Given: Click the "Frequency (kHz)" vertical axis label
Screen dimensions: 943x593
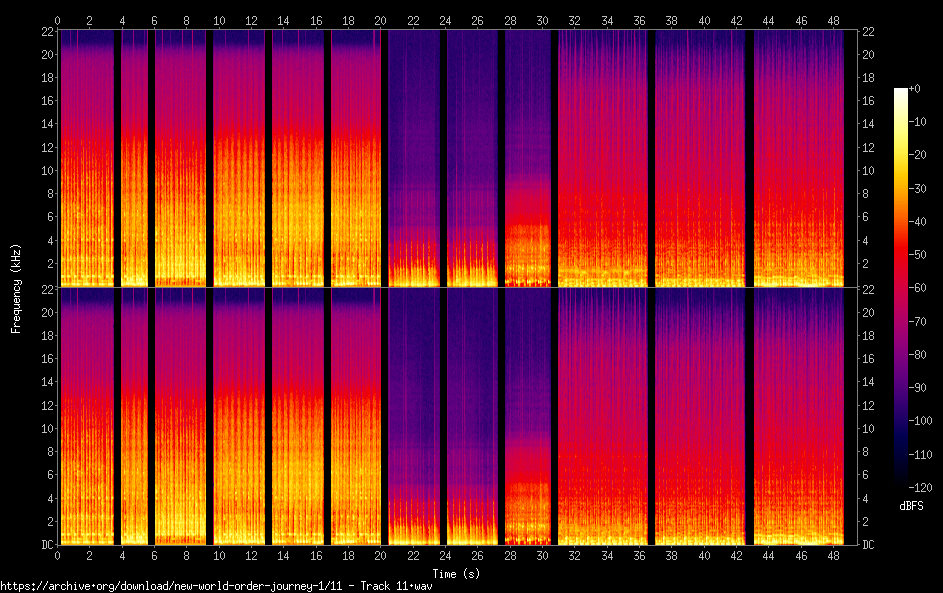Looking at the screenshot, I should click(x=16, y=288).
